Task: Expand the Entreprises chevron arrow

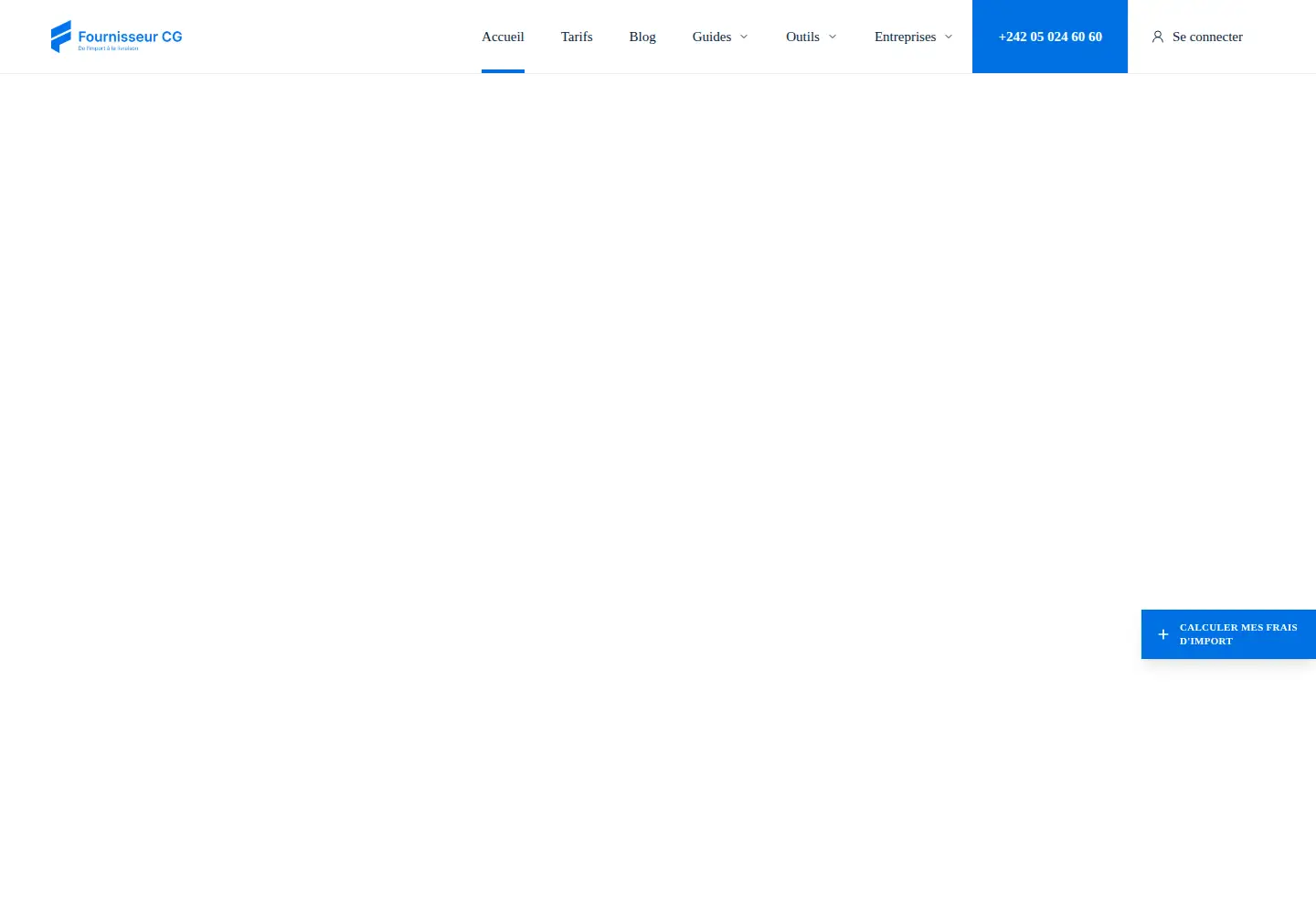Action: (949, 37)
